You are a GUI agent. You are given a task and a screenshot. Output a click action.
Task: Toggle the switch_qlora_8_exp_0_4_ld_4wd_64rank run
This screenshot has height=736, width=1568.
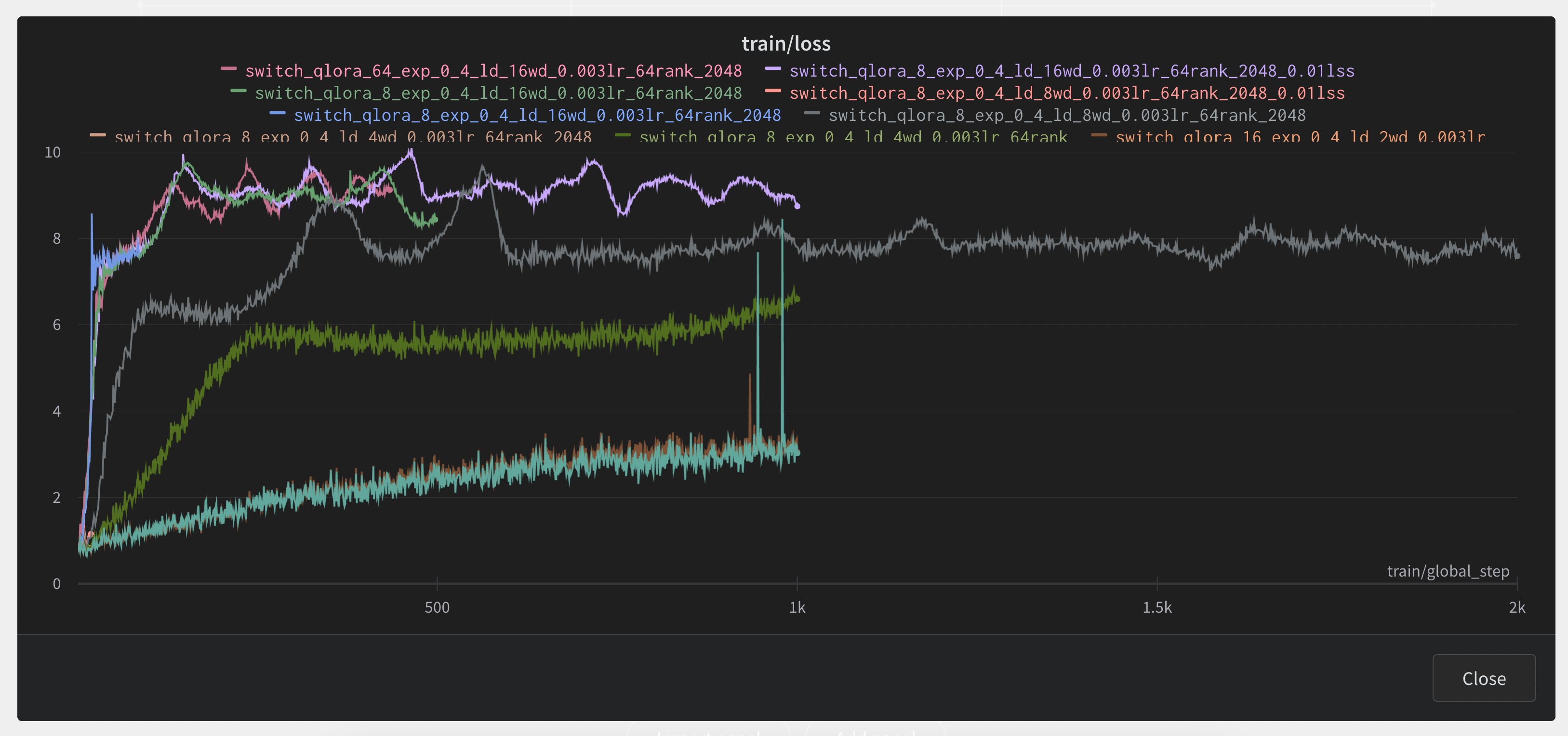[x=853, y=137]
